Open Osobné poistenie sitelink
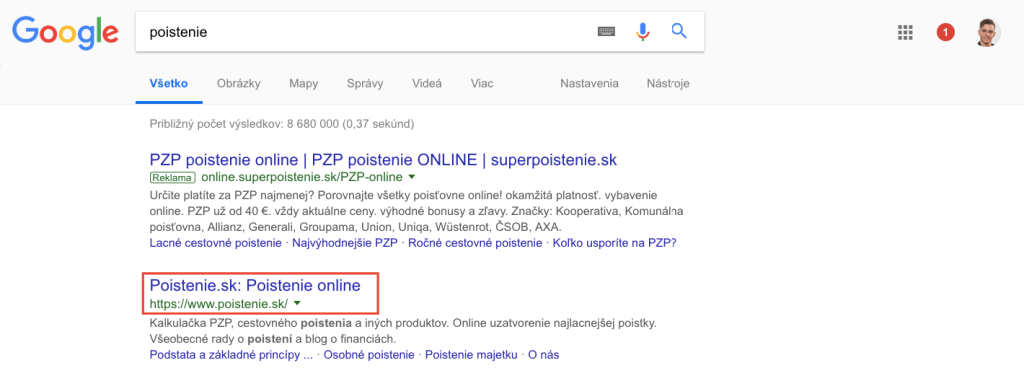 coord(369,356)
